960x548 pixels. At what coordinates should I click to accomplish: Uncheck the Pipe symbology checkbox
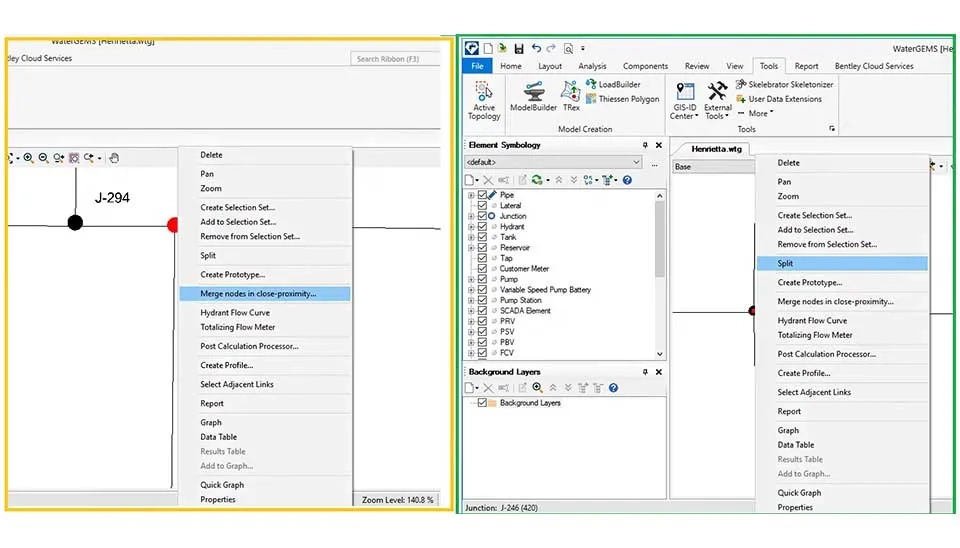point(483,195)
